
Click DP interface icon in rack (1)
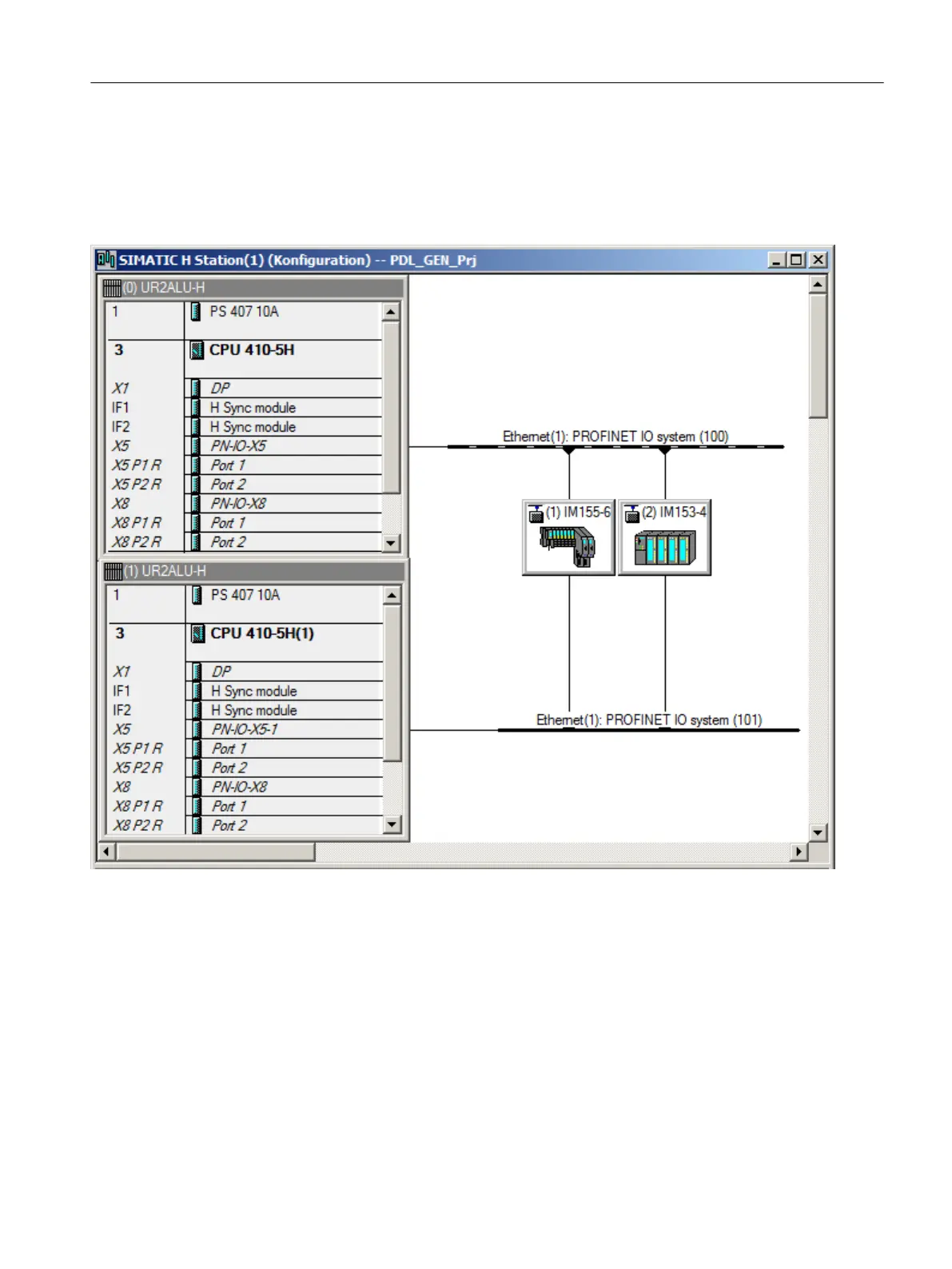197,672
